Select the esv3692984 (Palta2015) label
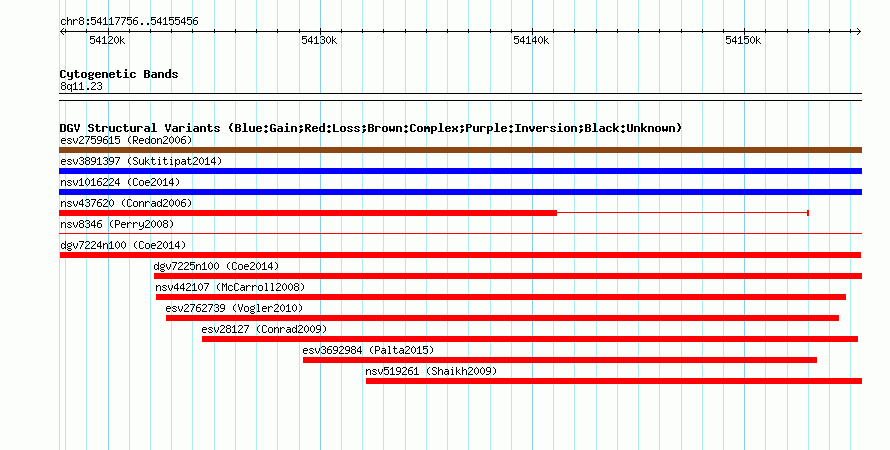 tap(368, 350)
